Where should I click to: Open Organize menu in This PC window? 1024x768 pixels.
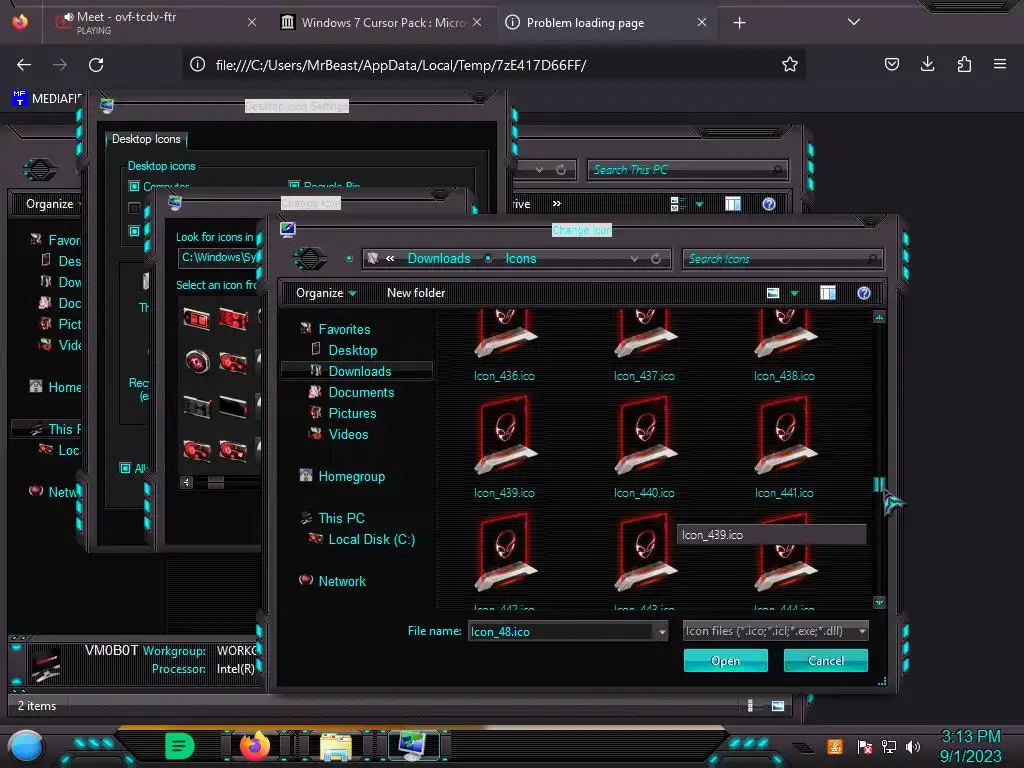[x=50, y=204]
